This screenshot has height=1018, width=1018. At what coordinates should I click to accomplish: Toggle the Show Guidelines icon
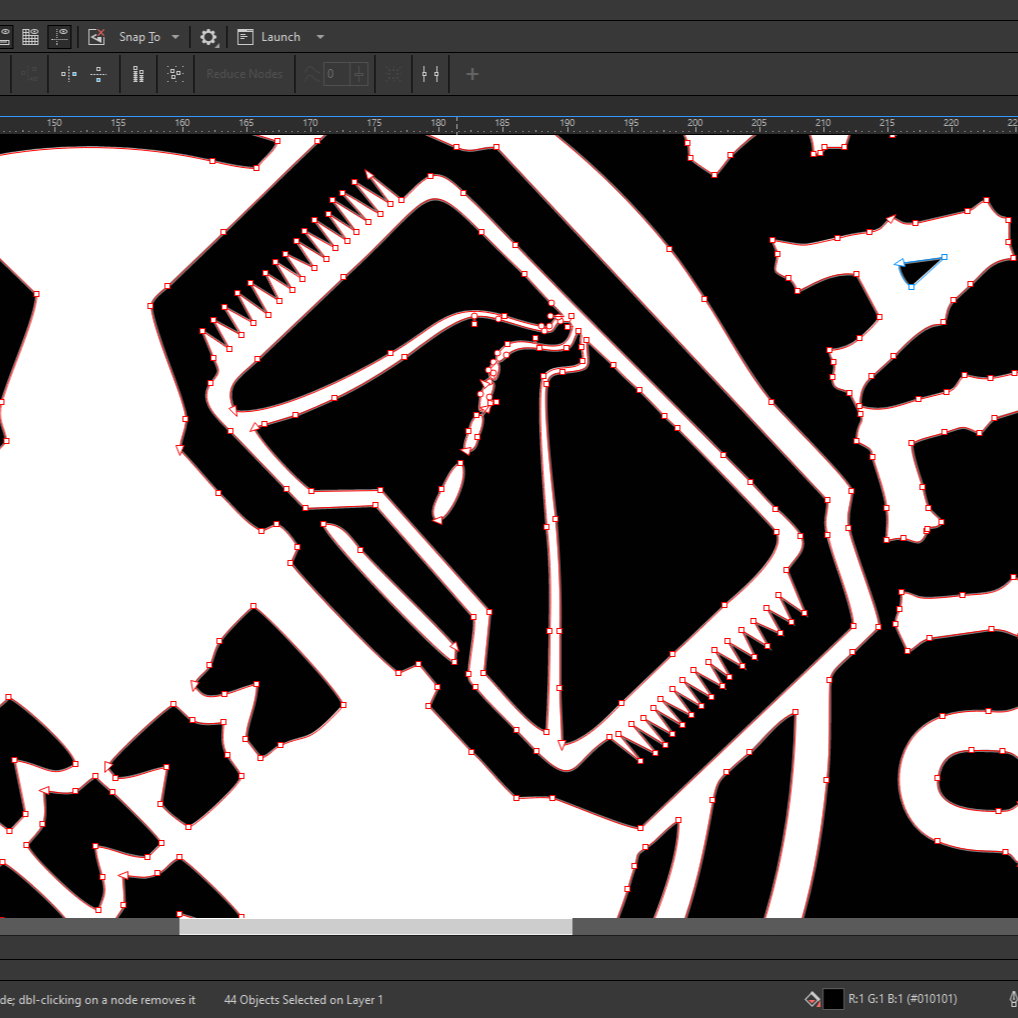click(60, 37)
